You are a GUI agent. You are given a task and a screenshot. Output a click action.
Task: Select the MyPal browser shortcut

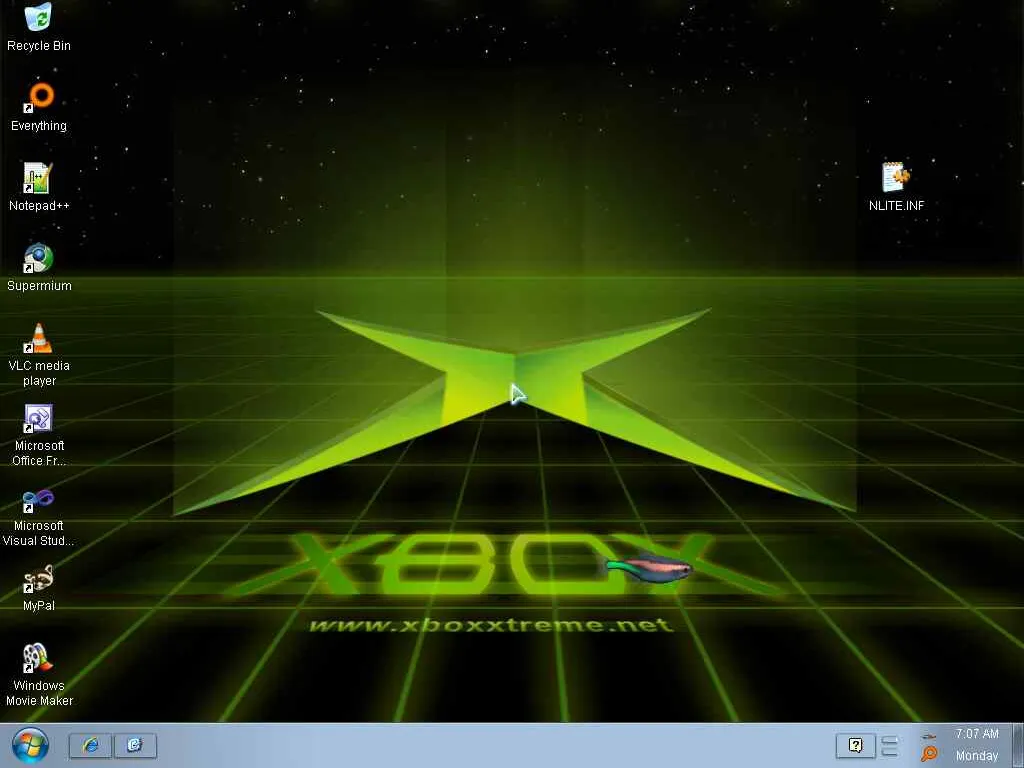39,588
